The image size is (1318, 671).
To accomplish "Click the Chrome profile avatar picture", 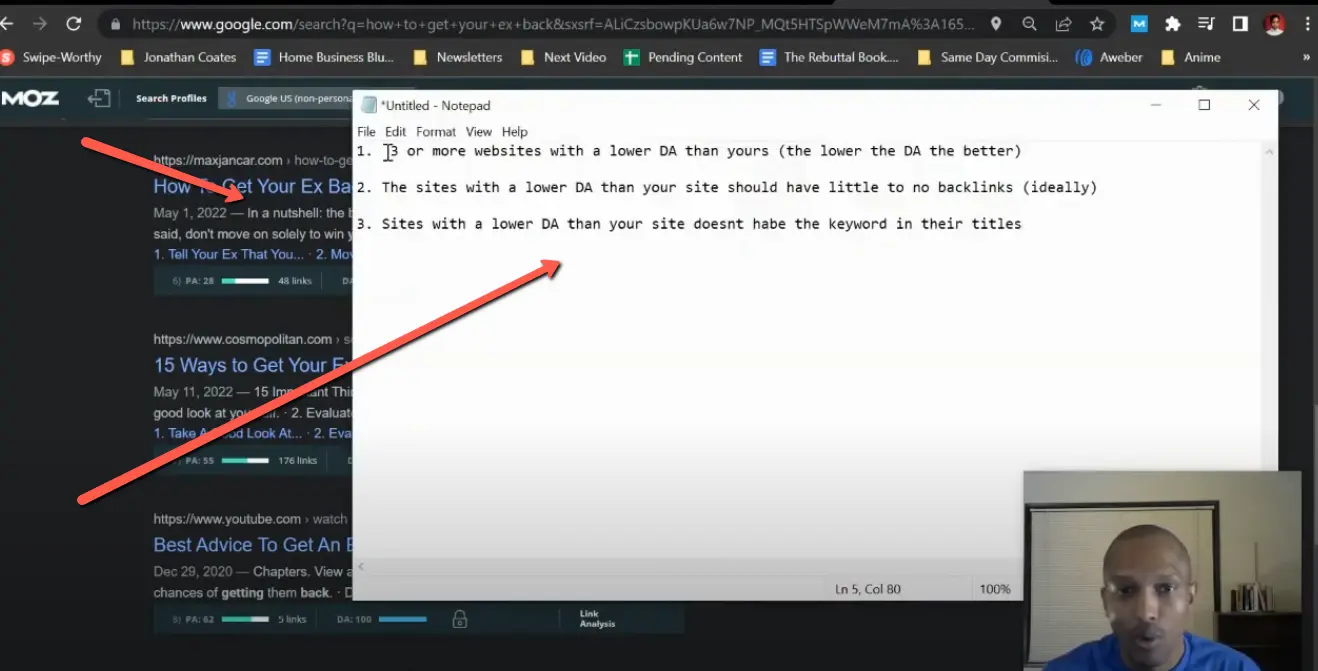I will point(1274,23).
